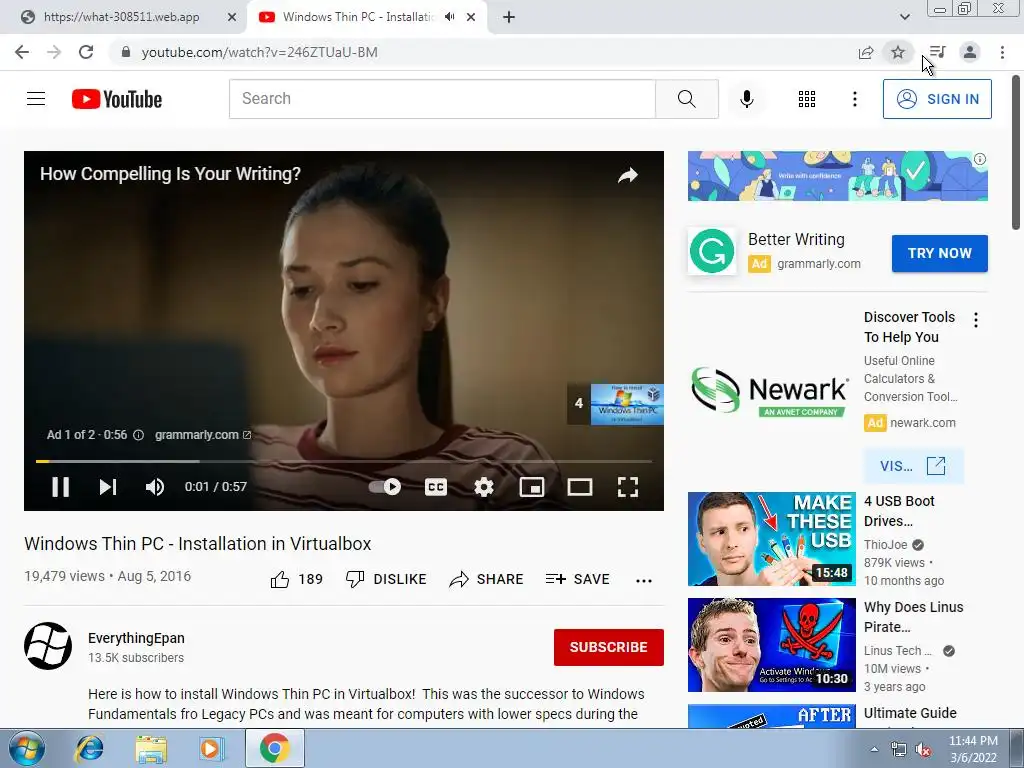Screen dimensions: 1024x768
Task: Open Chrome media controls icon
Action: coord(938,52)
